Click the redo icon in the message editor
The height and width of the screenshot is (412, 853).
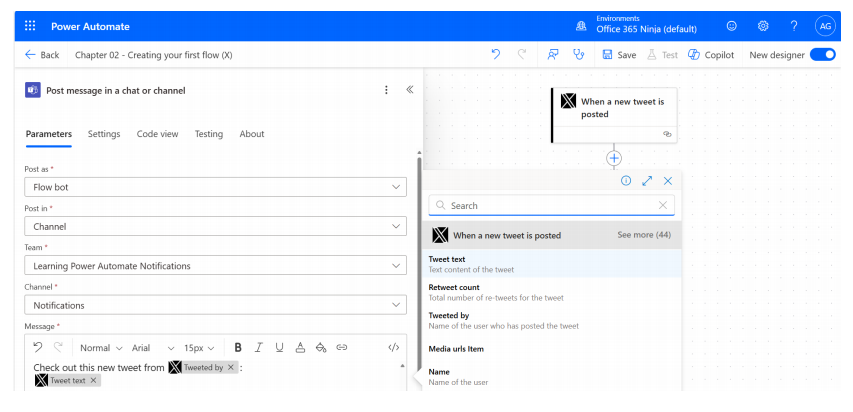(x=58, y=347)
